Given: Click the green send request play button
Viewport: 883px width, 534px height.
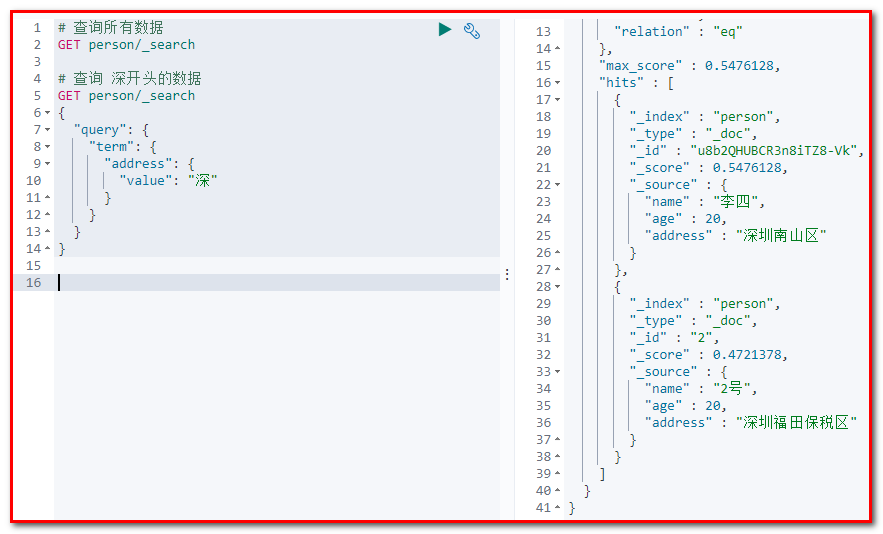Looking at the screenshot, I should click(445, 30).
